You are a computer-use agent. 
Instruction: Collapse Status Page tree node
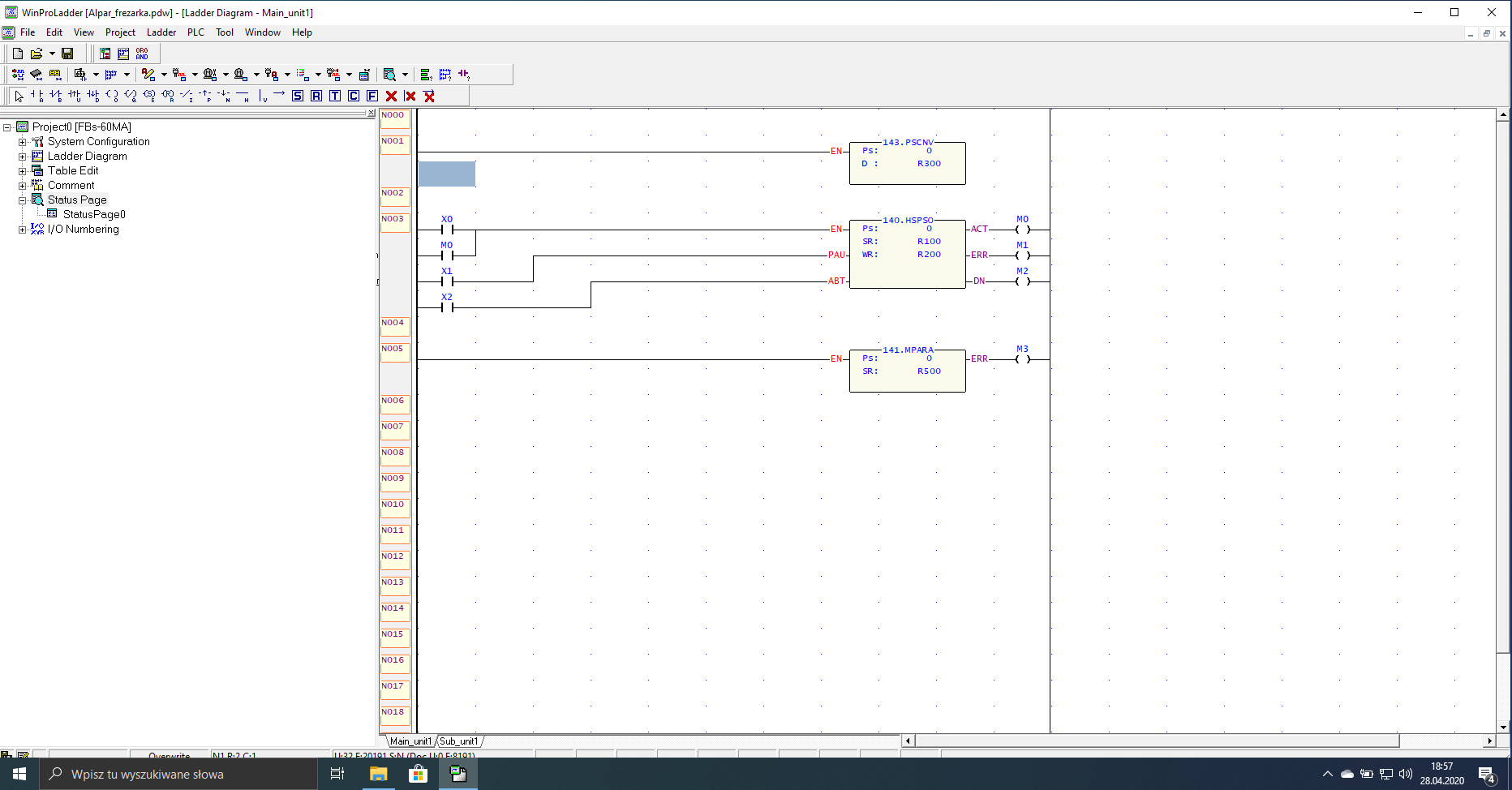click(x=23, y=200)
